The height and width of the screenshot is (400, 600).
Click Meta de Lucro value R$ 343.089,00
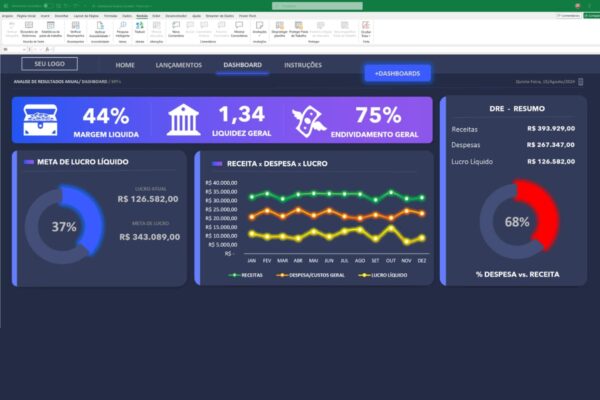point(150,237)
